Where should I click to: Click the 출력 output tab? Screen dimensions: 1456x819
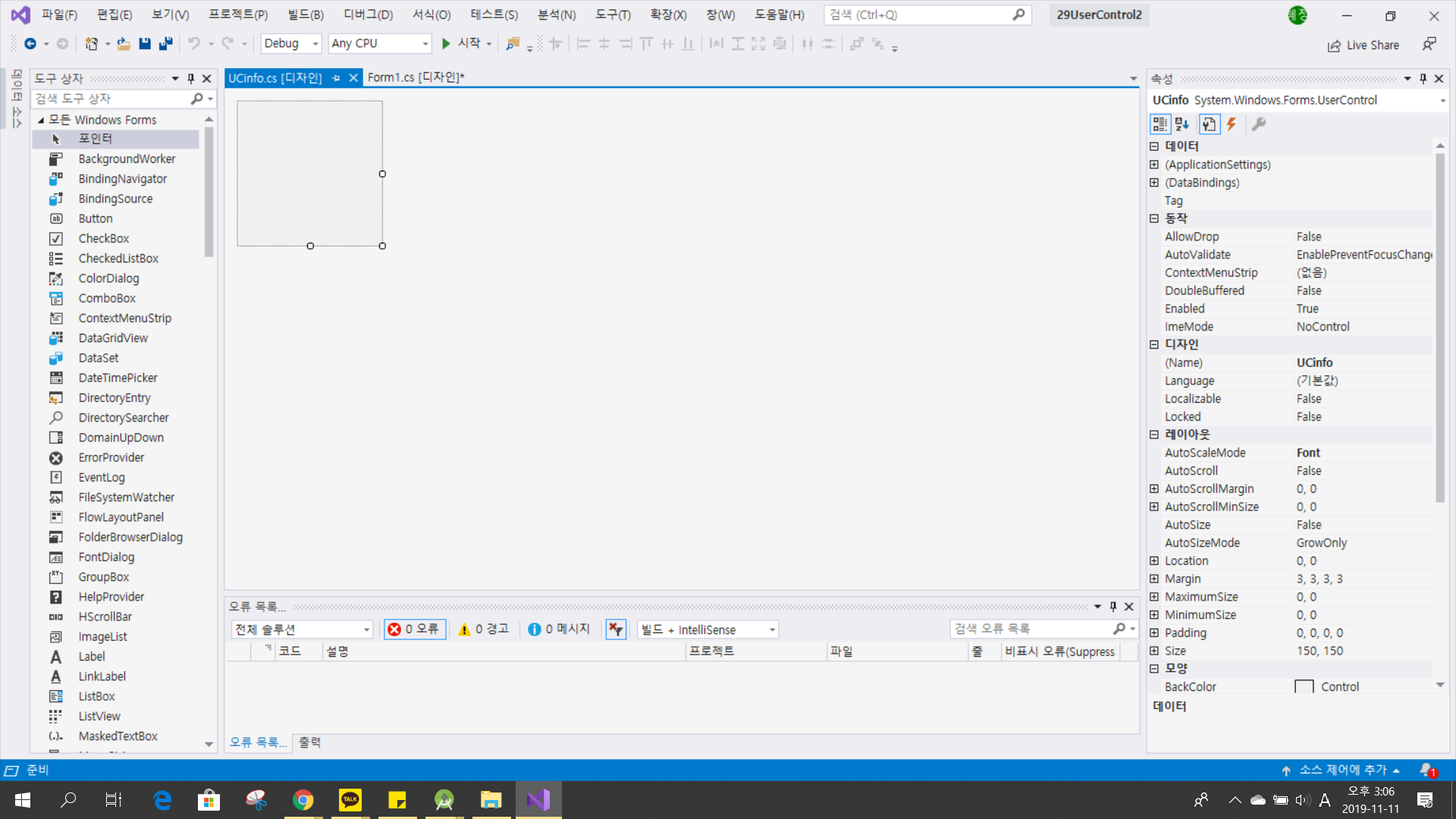[309, 742]
